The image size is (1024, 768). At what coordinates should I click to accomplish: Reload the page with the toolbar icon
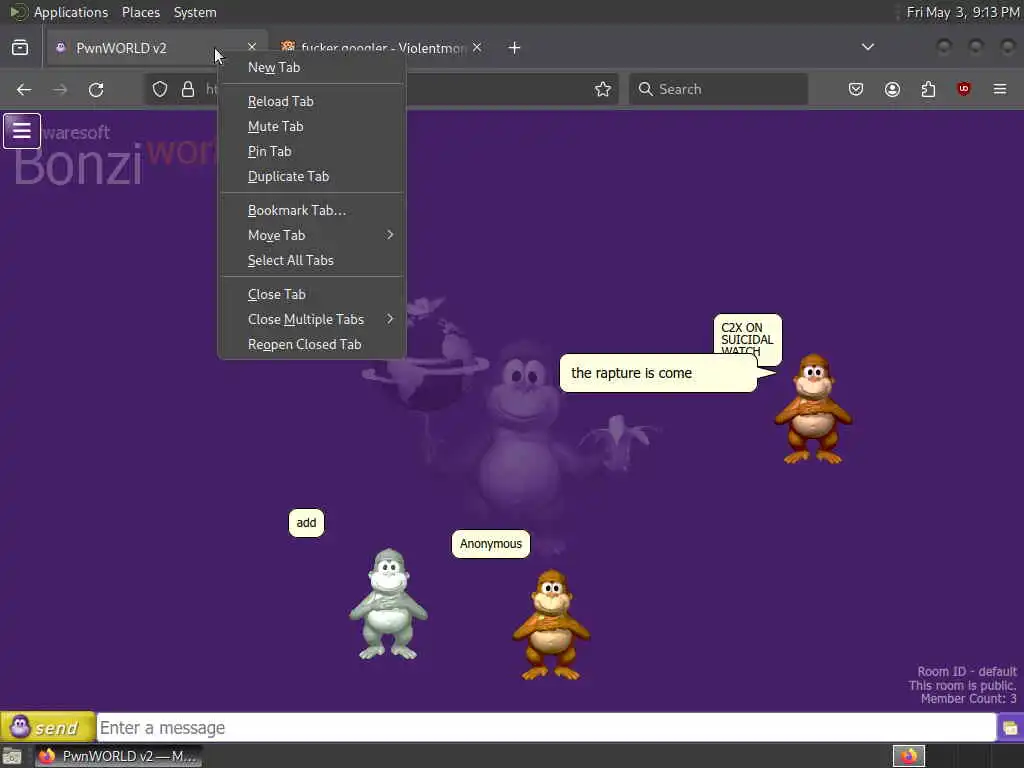click(96, 89)
